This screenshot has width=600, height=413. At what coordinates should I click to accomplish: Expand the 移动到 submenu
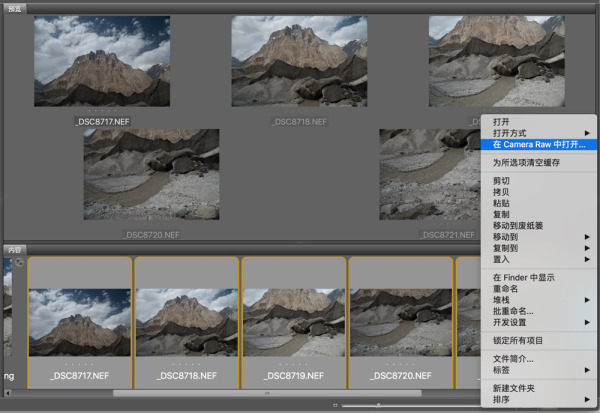pyautogui.click(x=538, y=237)
